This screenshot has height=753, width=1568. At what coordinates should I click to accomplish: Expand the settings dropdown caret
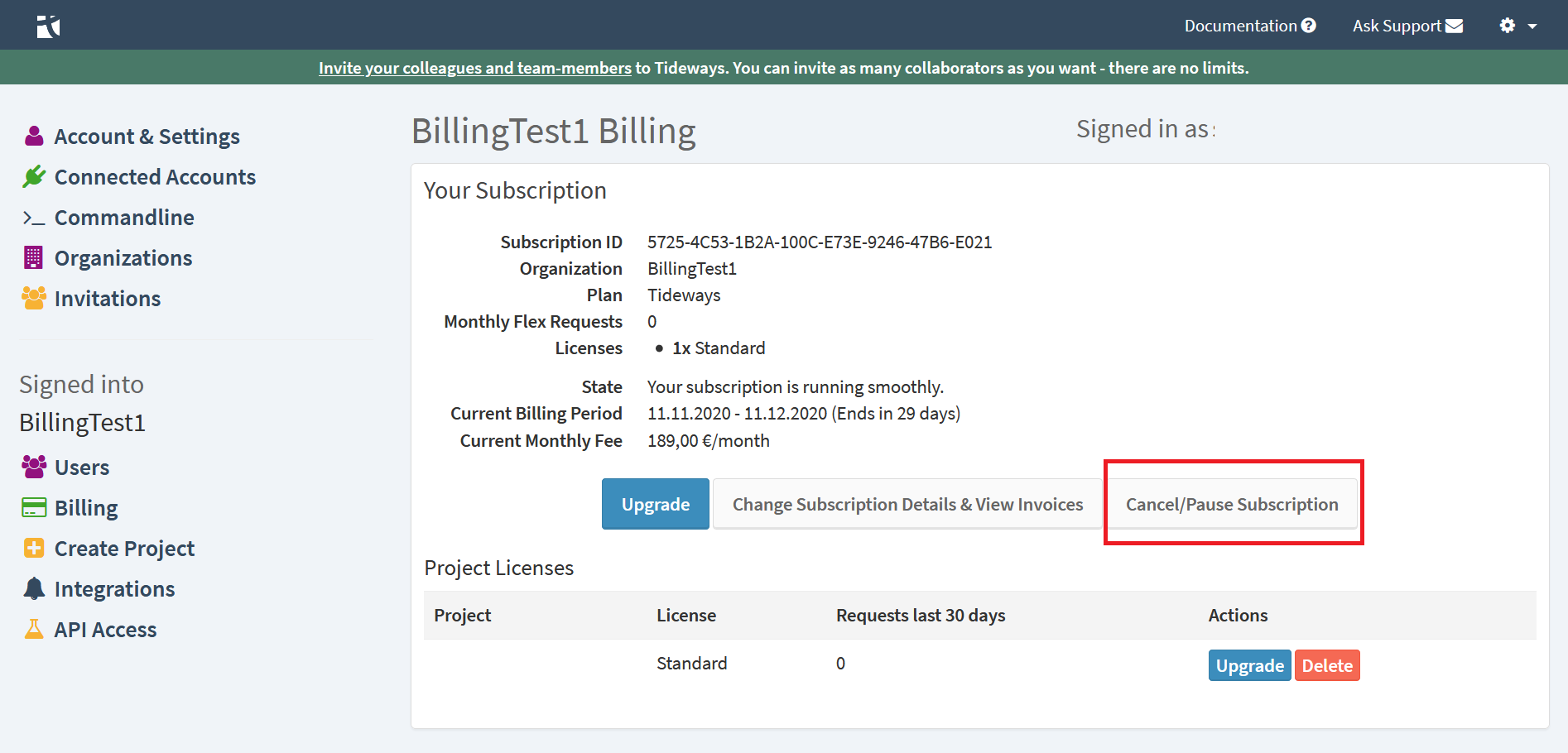[1532, 26]
